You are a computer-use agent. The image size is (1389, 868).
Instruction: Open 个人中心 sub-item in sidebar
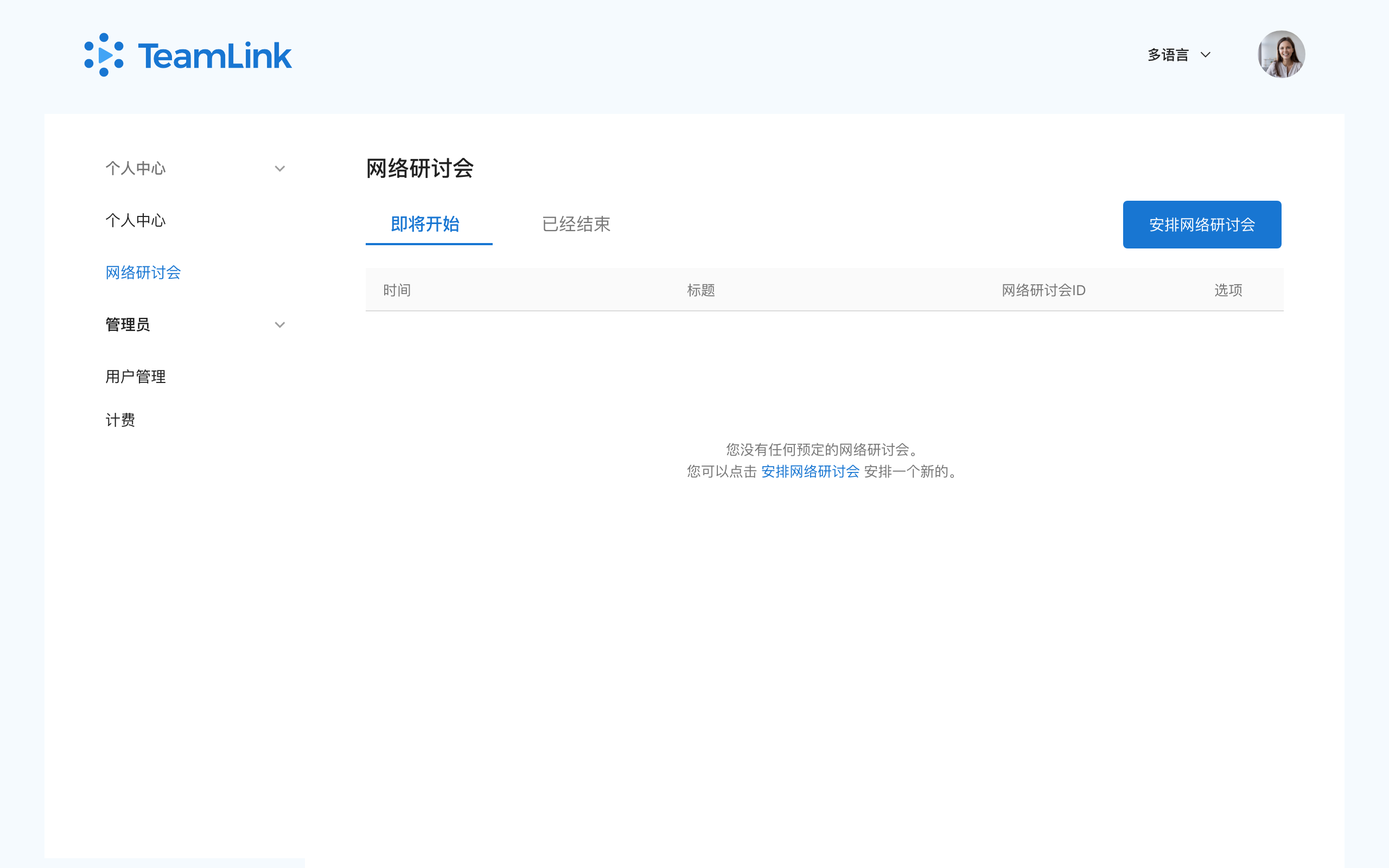click(x=136, y=220)
